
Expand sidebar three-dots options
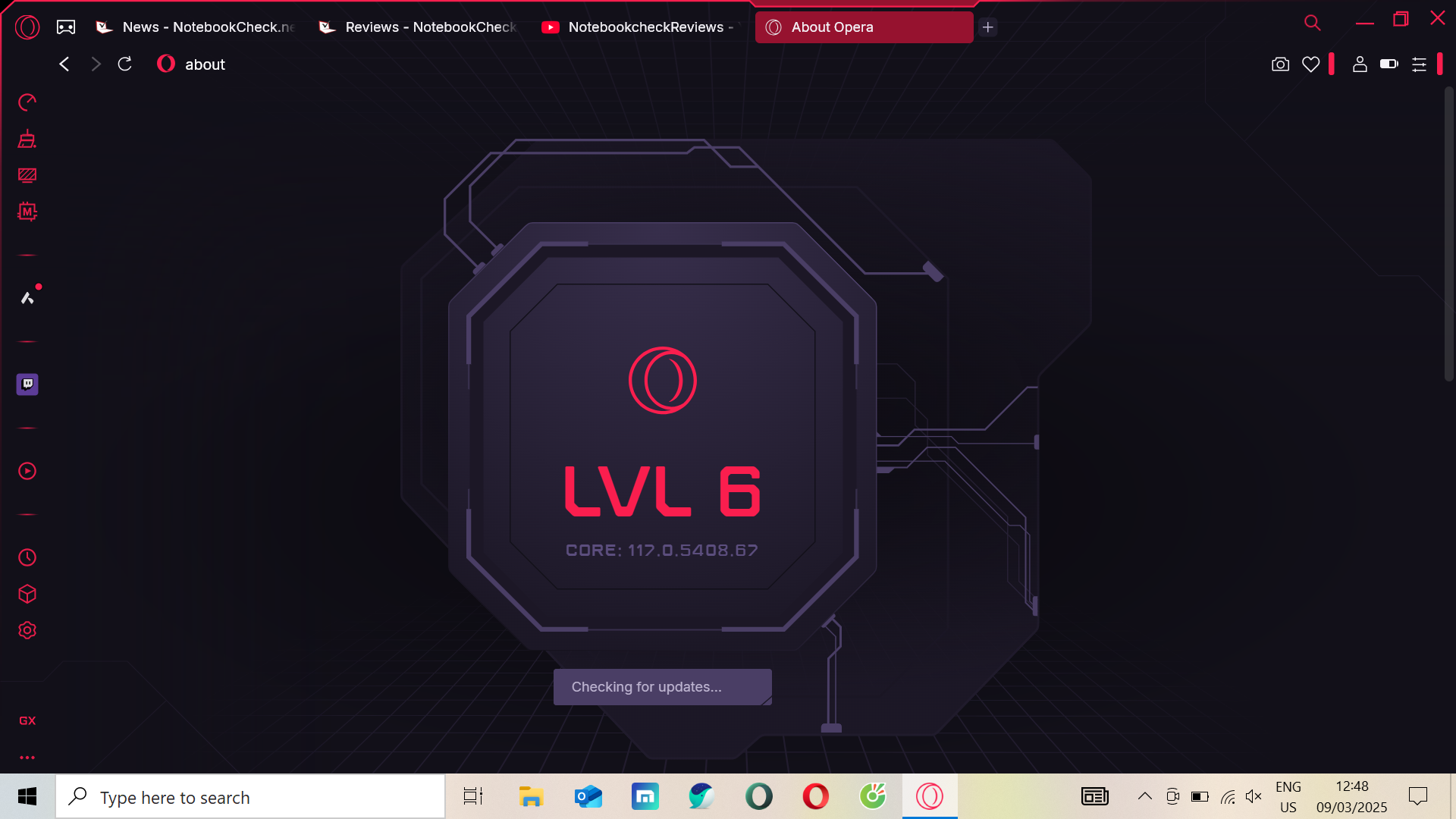(x=27, y=757)
